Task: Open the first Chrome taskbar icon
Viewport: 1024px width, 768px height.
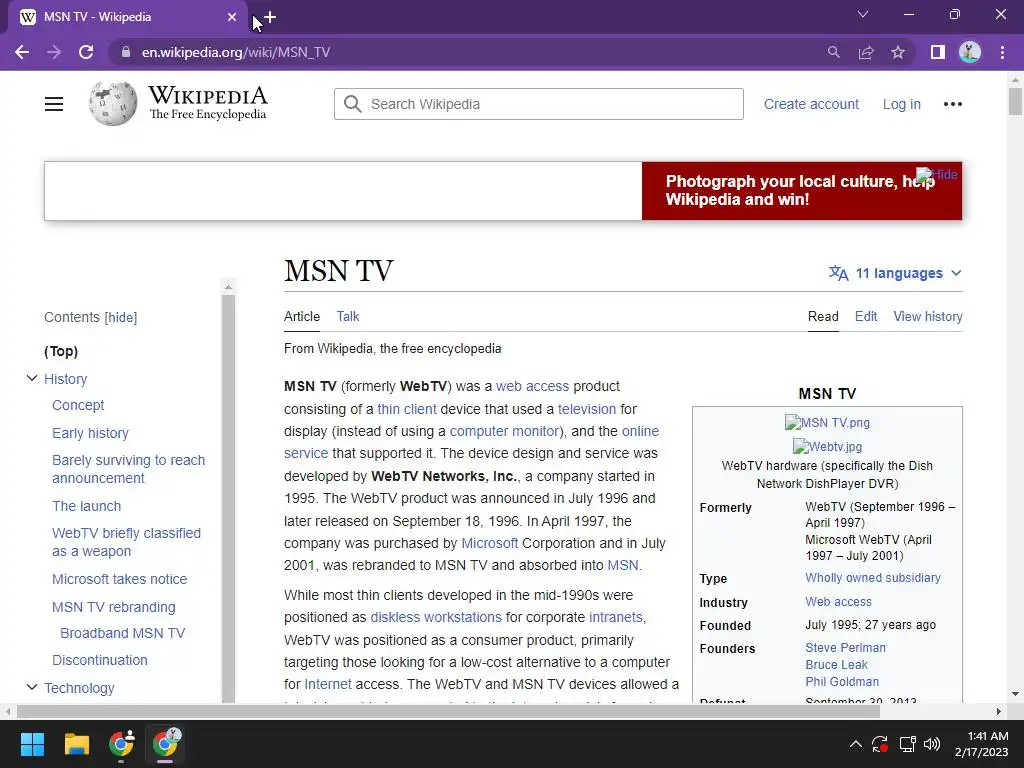Action: click(x=121, y=744)
